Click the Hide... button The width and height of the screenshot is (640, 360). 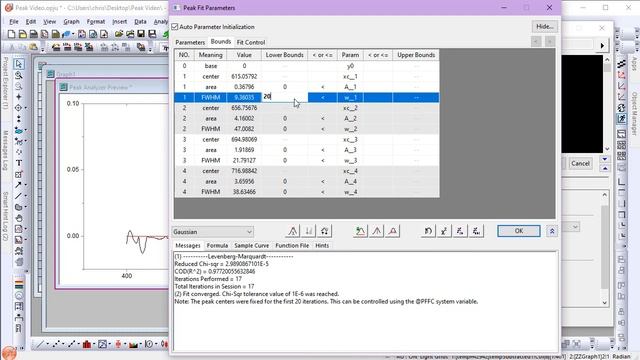544,27
